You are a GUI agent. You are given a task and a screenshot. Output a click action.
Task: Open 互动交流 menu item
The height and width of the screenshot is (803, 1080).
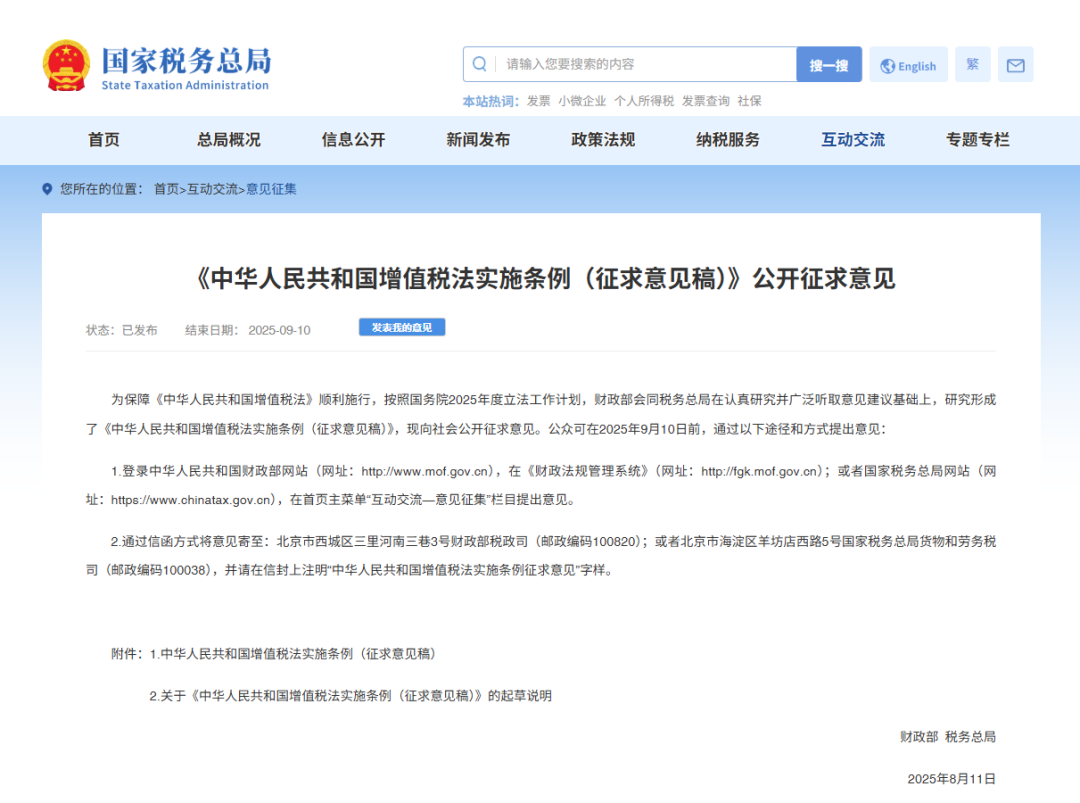click(x=853, y=140)
